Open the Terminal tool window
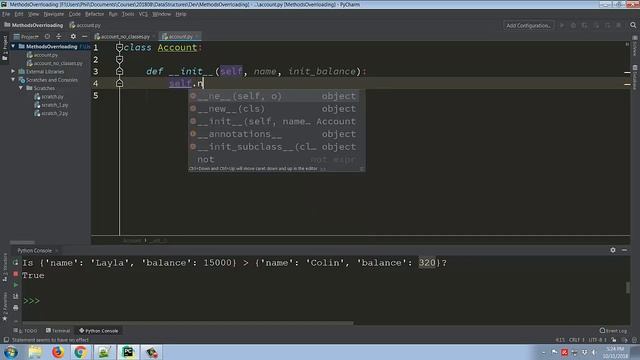 pos(58,331)
